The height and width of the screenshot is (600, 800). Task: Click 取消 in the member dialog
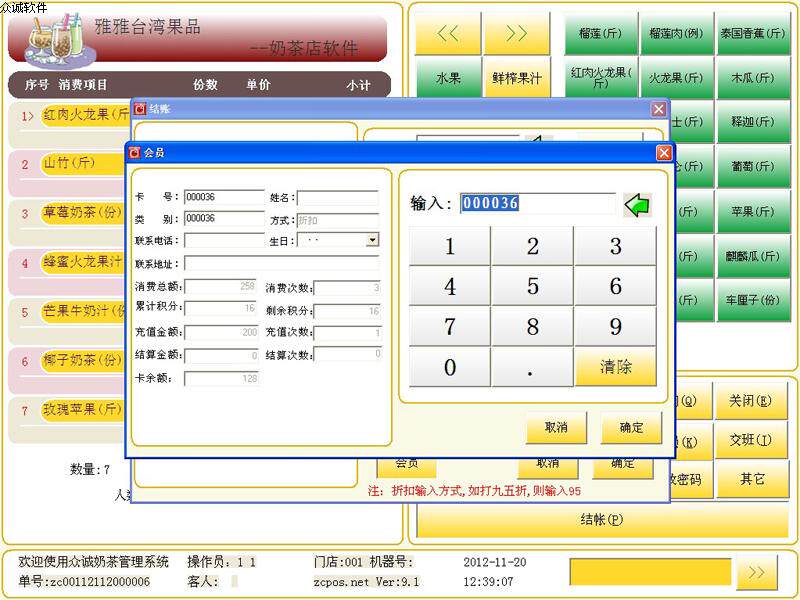click(x=556, y=428)
